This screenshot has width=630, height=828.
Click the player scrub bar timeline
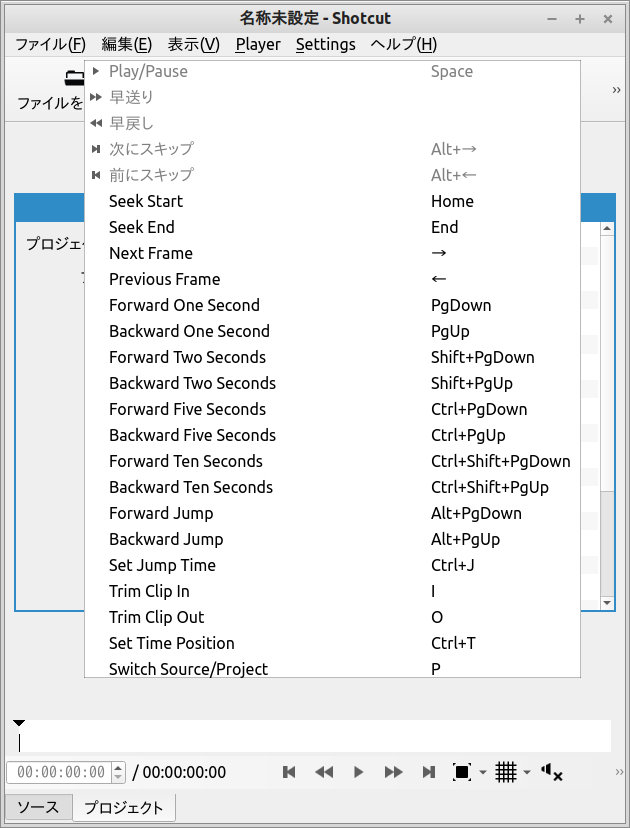(x=314, y=737)
